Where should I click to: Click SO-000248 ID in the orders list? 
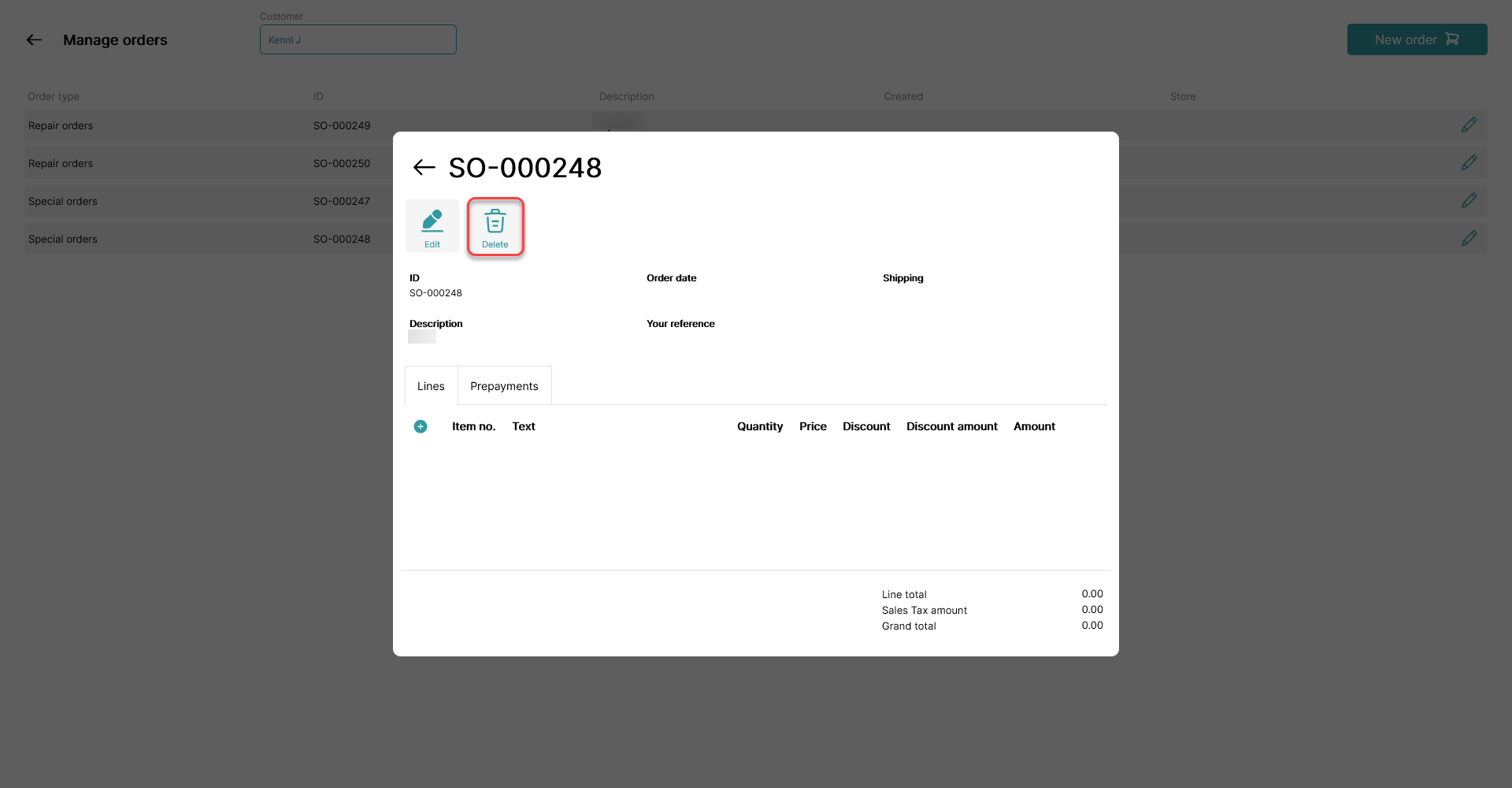click(x=342, y=239)
